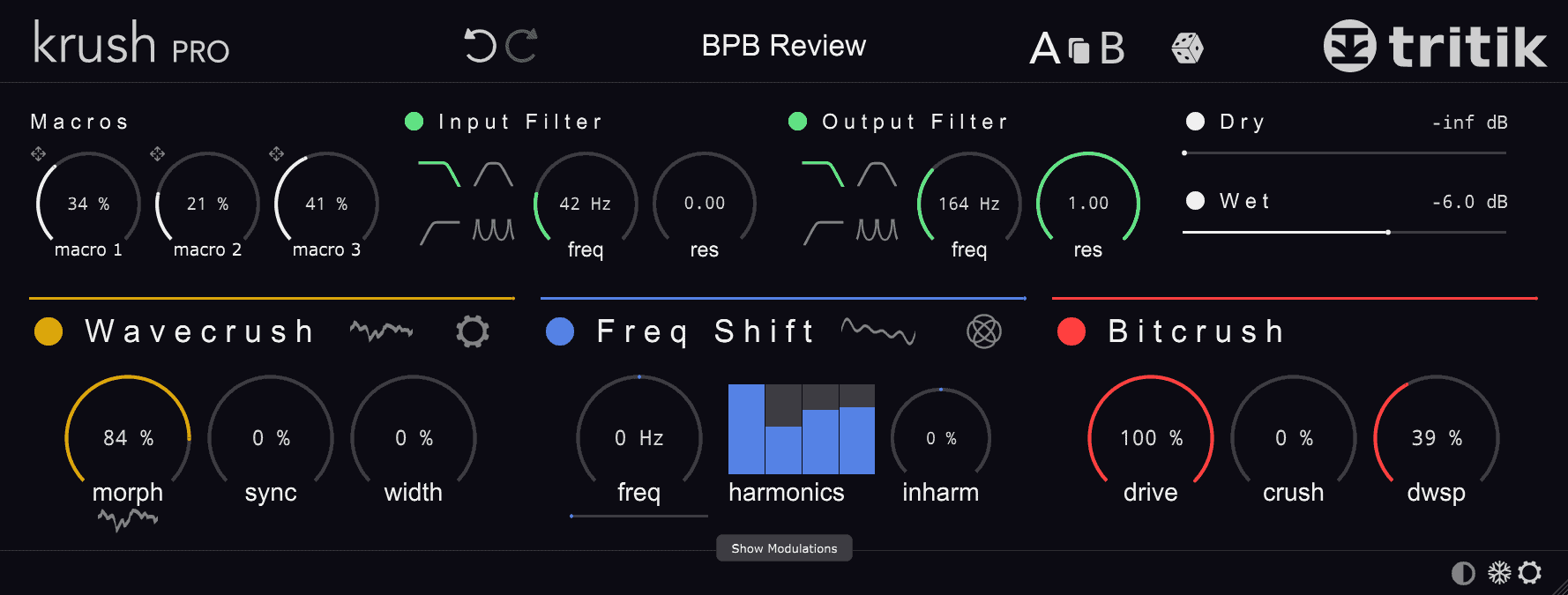Viewport: 1568px width, 595px height.
Task: Click the second harmonics bar
Action: pos(783,428)
